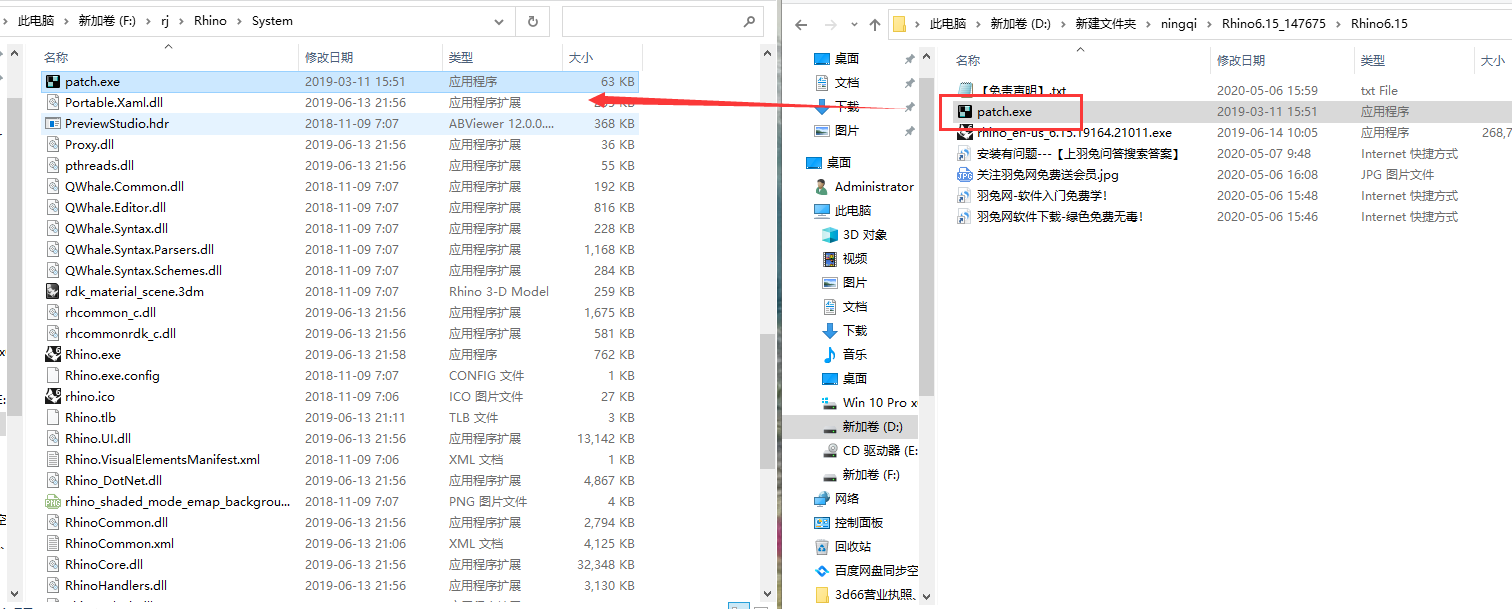This screenshot has width=1512, height=609.
Task: Click the patch.exe icon in Rhino6.15 folder
Action: pos(965,111)
